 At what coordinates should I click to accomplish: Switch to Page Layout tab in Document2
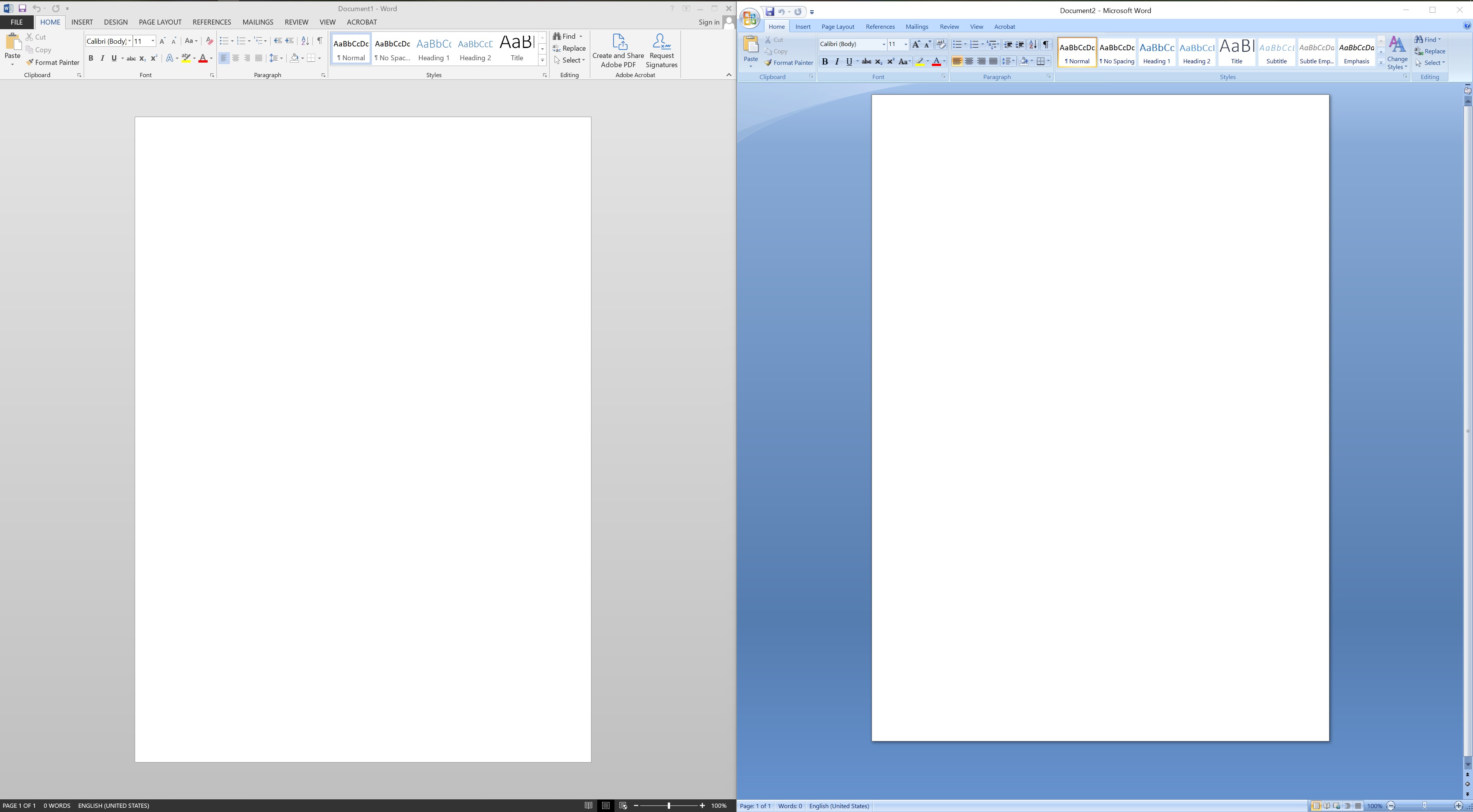tap(838, 27)
